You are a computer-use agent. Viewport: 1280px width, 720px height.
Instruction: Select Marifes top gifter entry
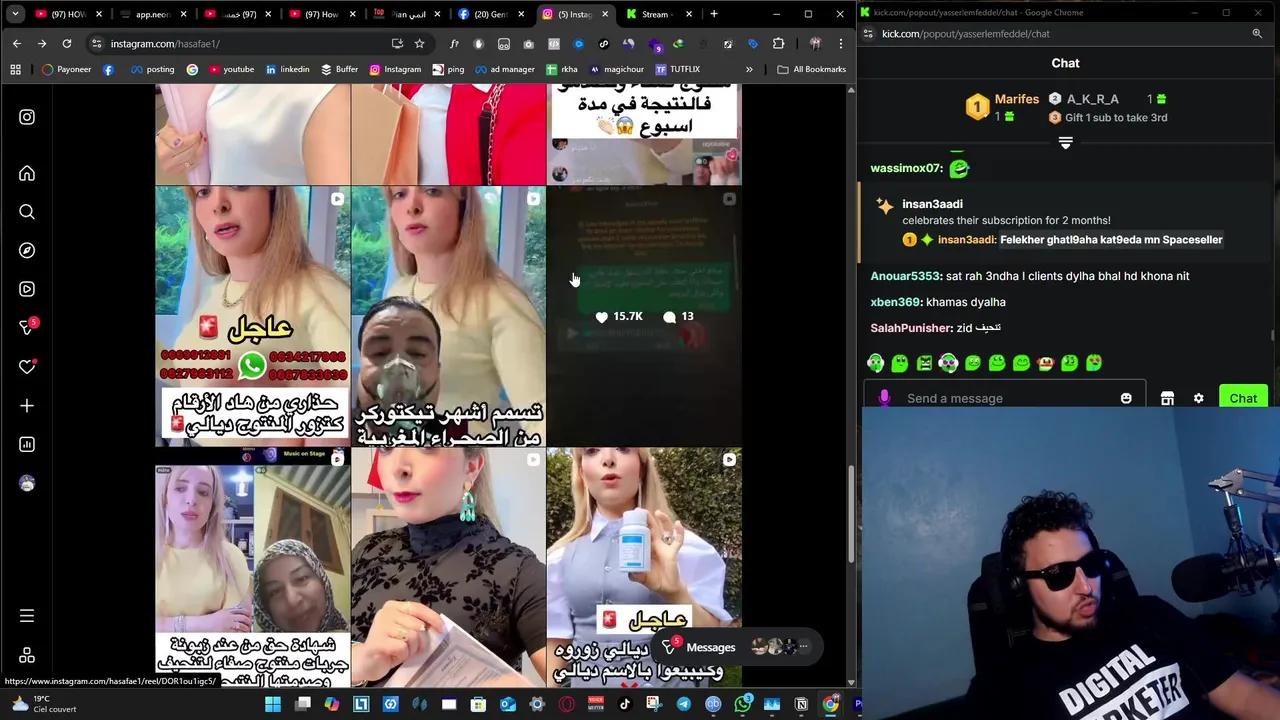tap(1002, 107)
